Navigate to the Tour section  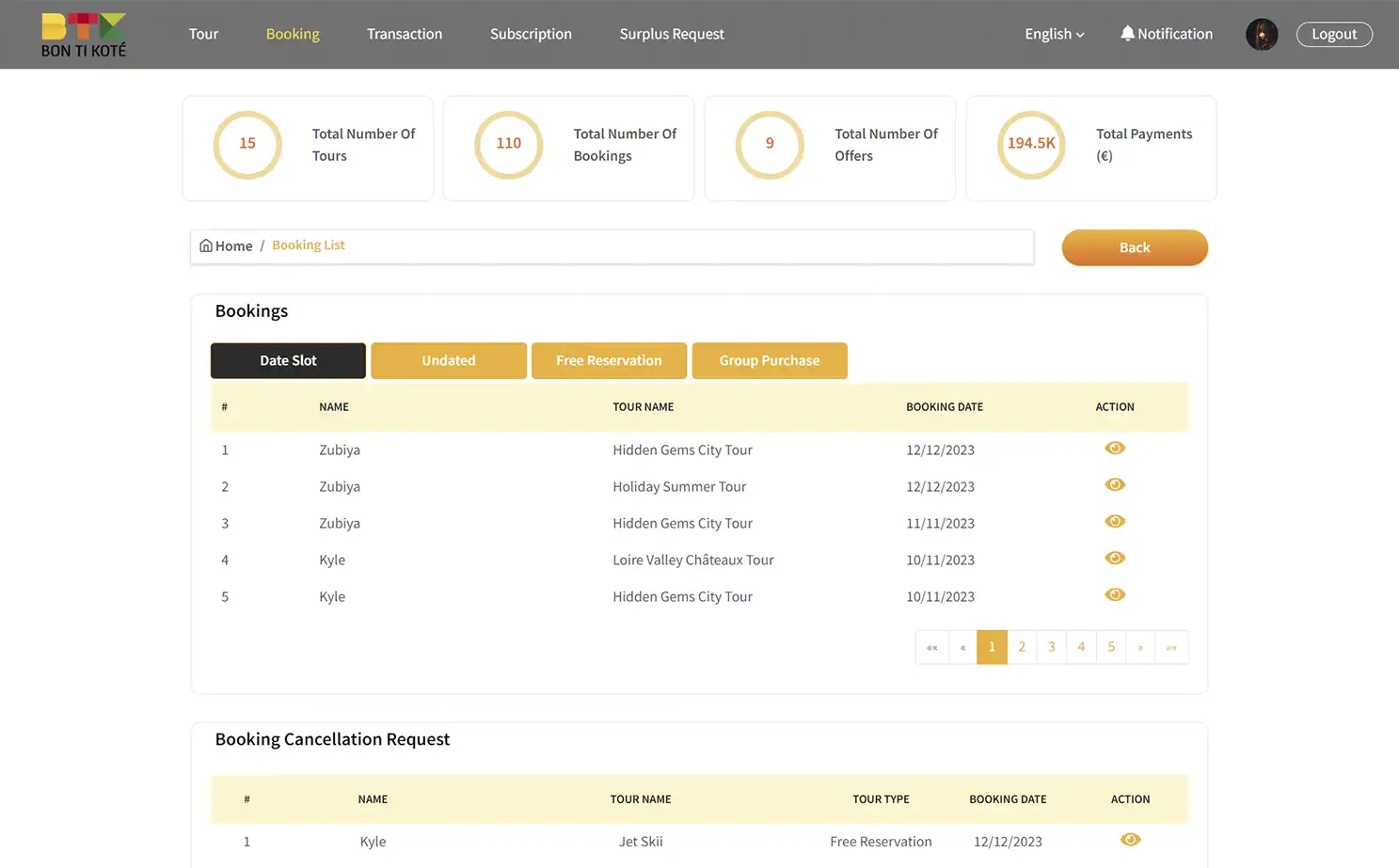[203, 34]
